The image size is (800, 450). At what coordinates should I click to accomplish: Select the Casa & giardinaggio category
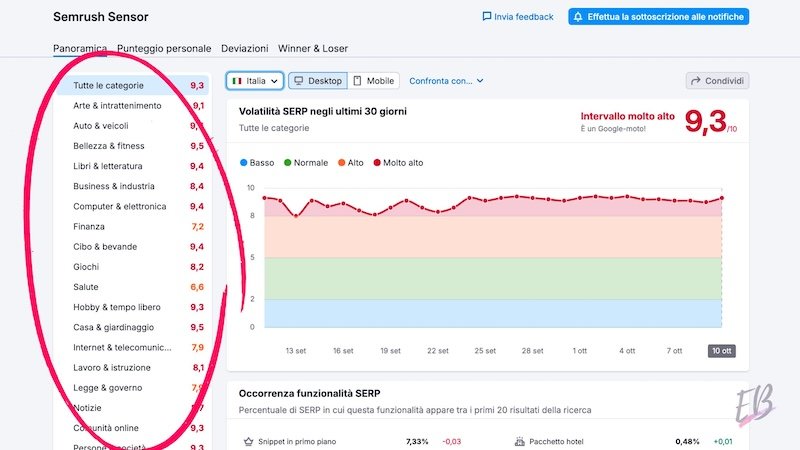[133, 327]
